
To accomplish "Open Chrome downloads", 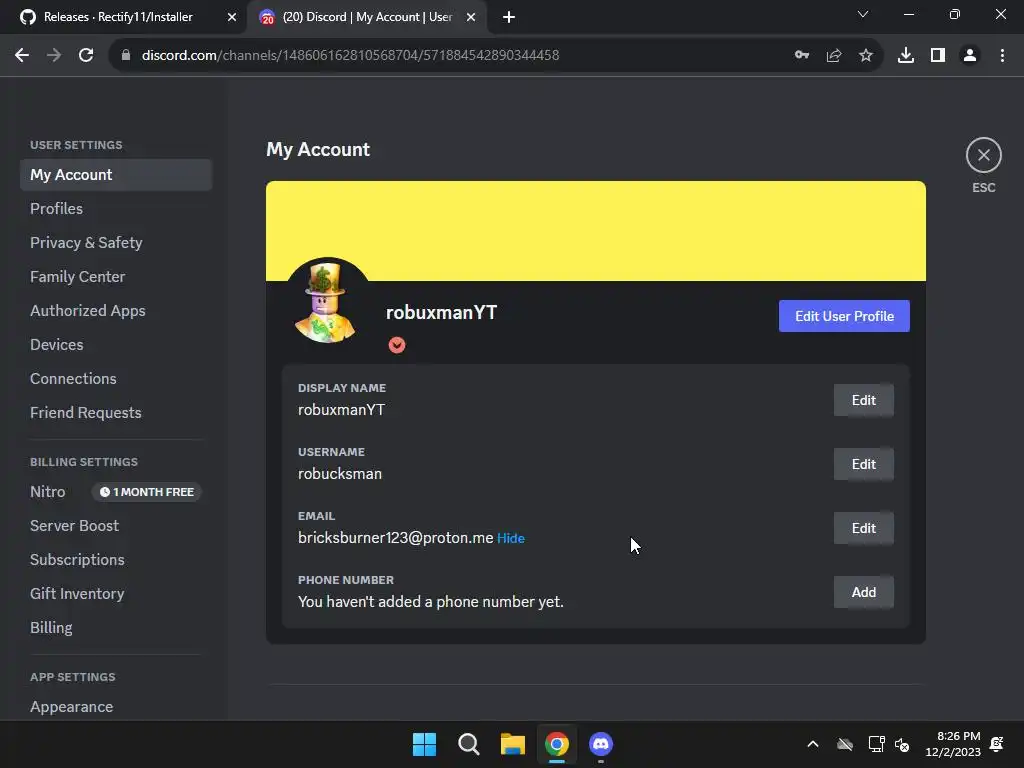I will (x=906, y=55).
